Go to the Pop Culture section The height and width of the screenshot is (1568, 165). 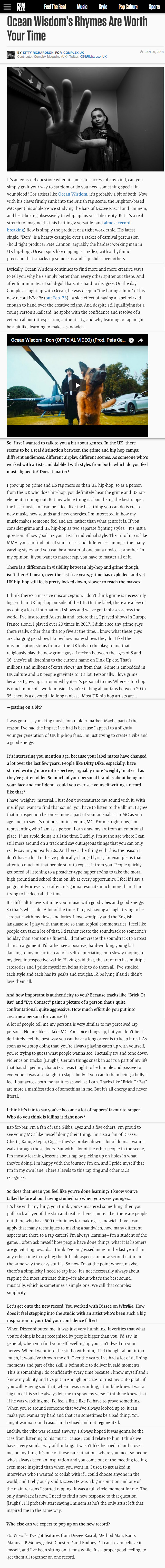click(x=128, y=7)
